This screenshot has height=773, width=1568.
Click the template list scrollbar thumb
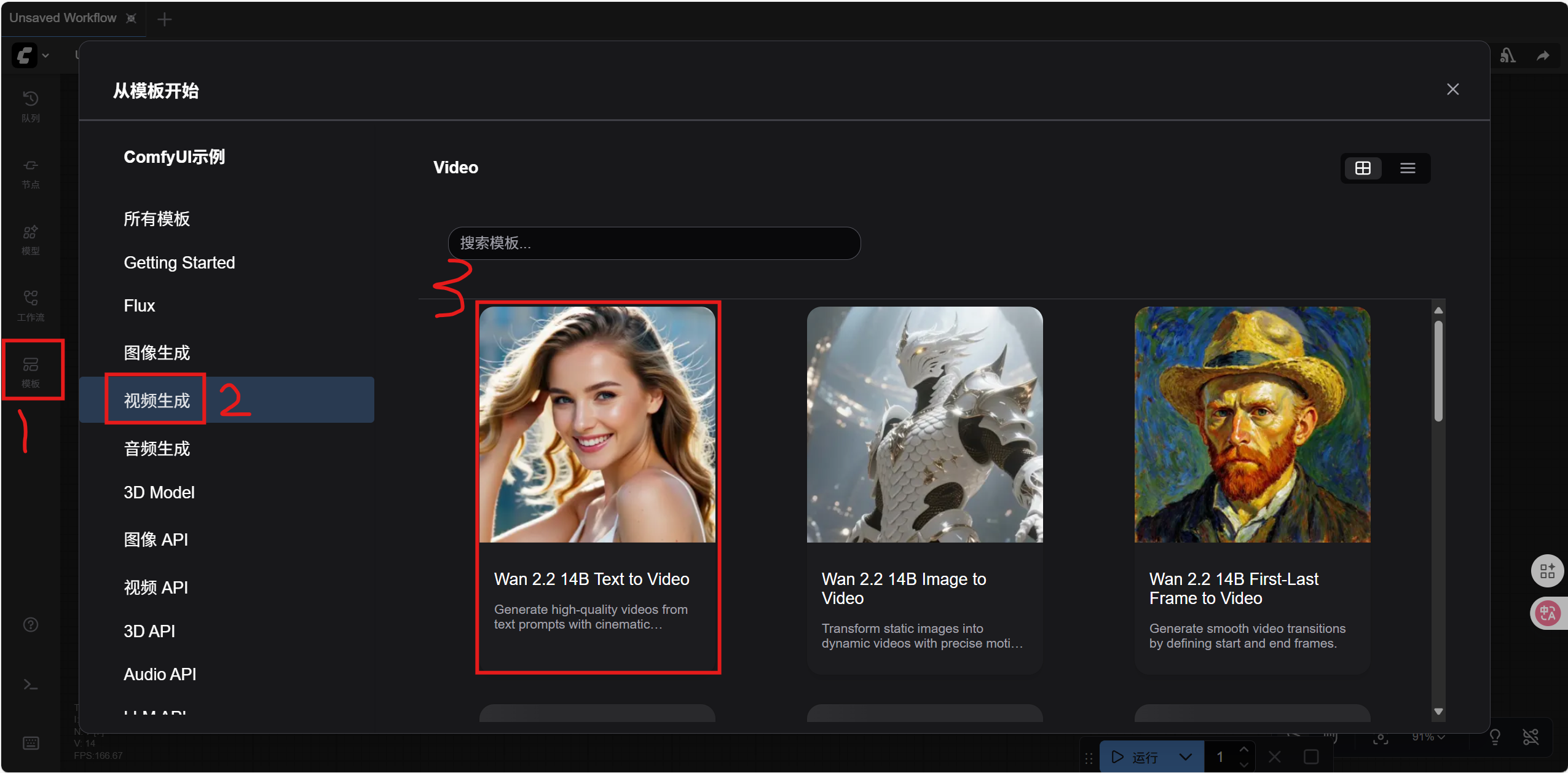coord(1438,372)
